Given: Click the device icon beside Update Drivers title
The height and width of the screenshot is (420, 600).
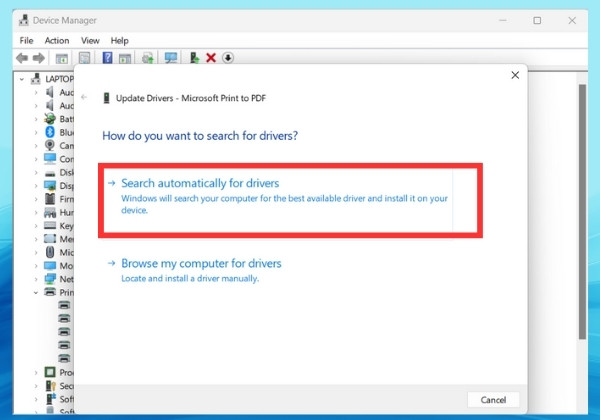Looking at the screenshot, I should coord(106,98).
